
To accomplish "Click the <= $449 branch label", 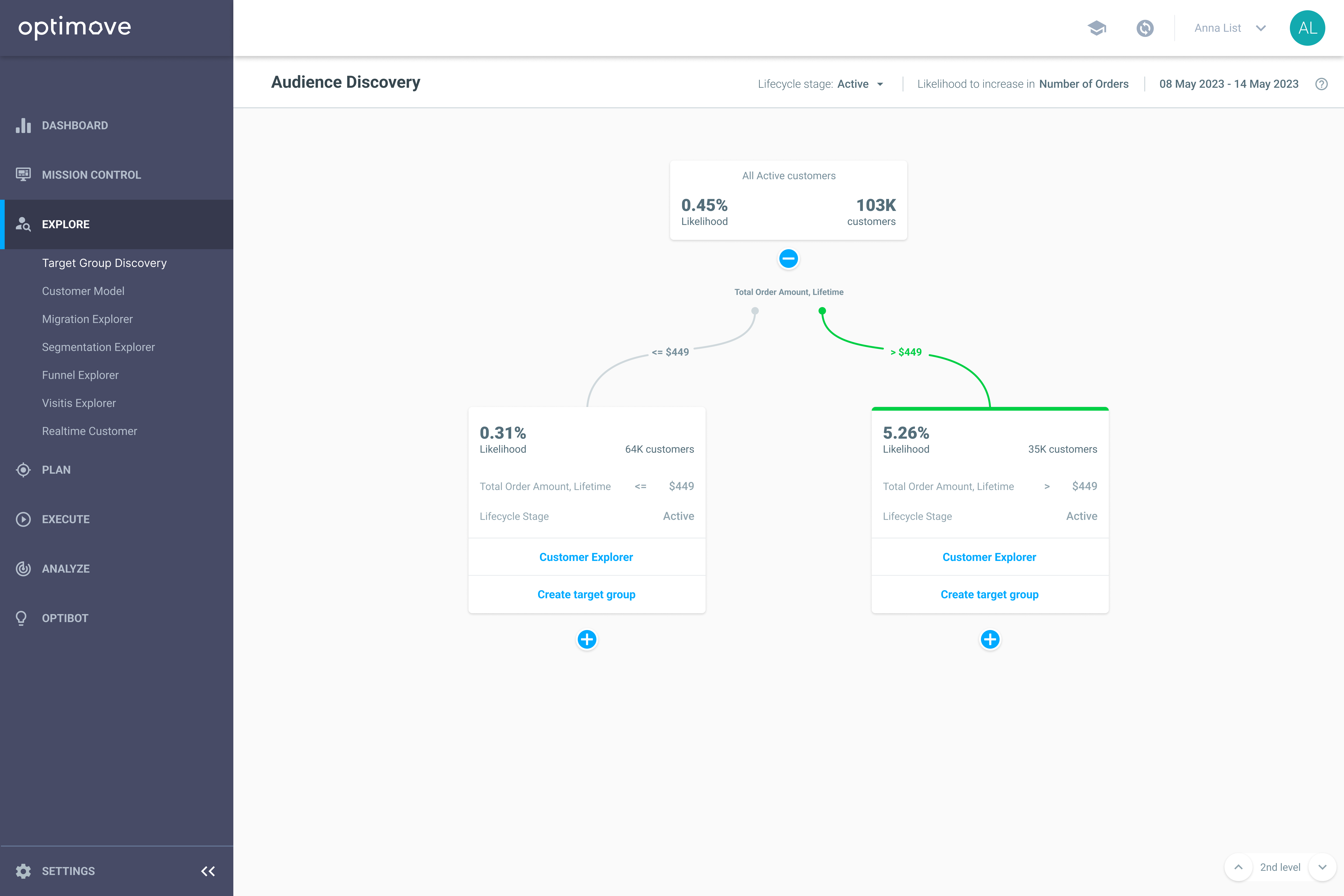I will click(670, 352).
